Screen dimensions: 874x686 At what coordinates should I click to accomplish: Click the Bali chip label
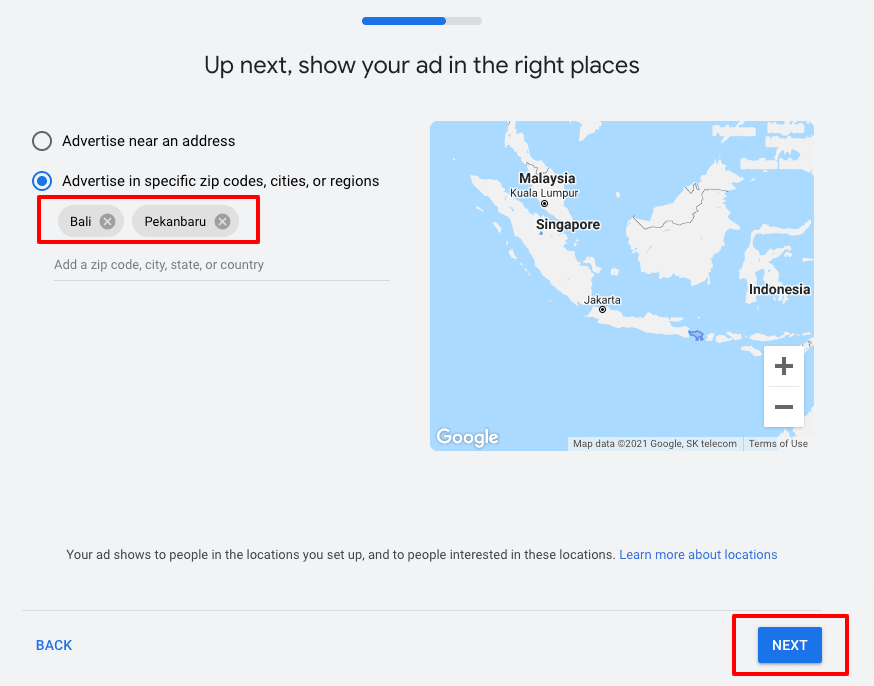[x=81, y=221]
